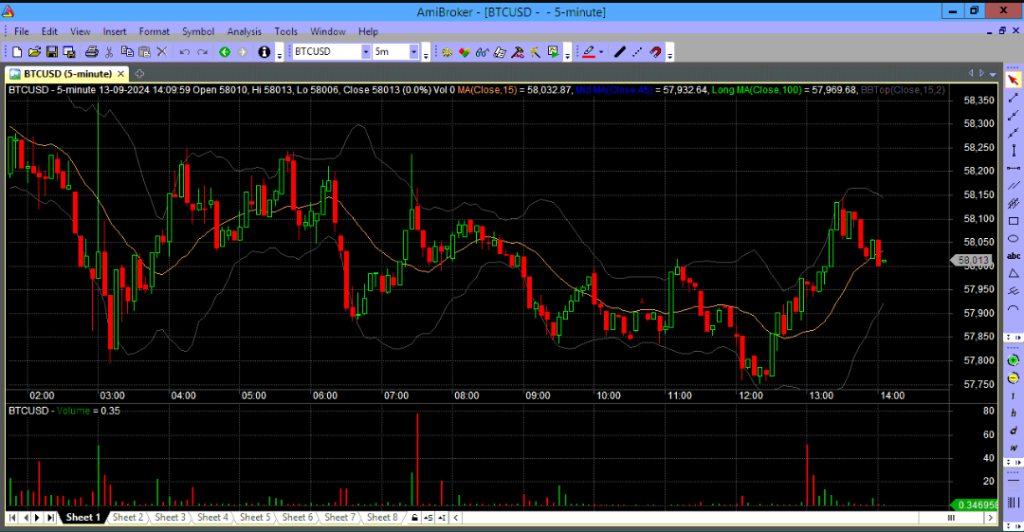
Task: Switch to Sheet 5
Action: 255,518
